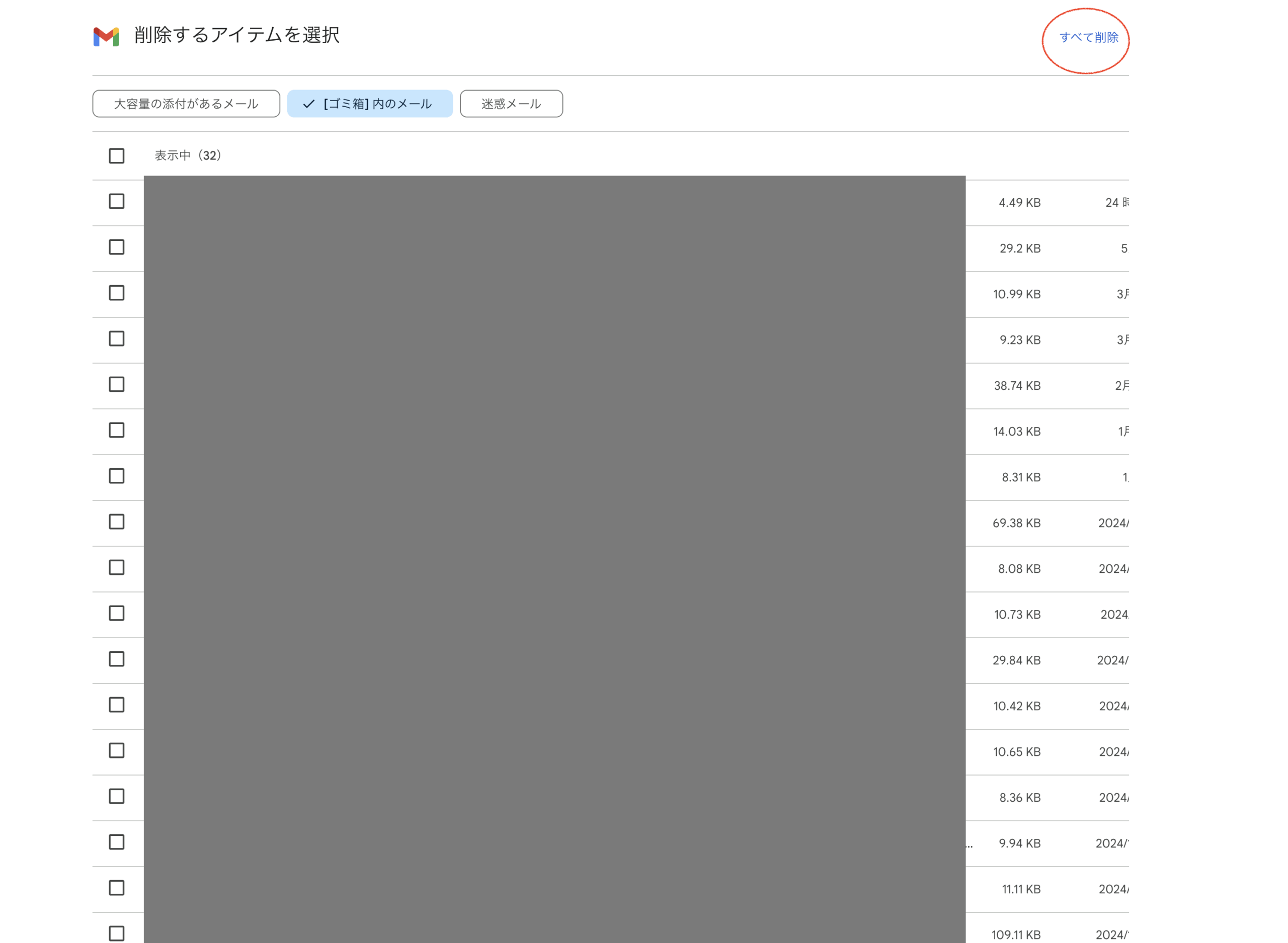Toggle checkbox of the 11.11 KB mail

(x=116, y=888)
